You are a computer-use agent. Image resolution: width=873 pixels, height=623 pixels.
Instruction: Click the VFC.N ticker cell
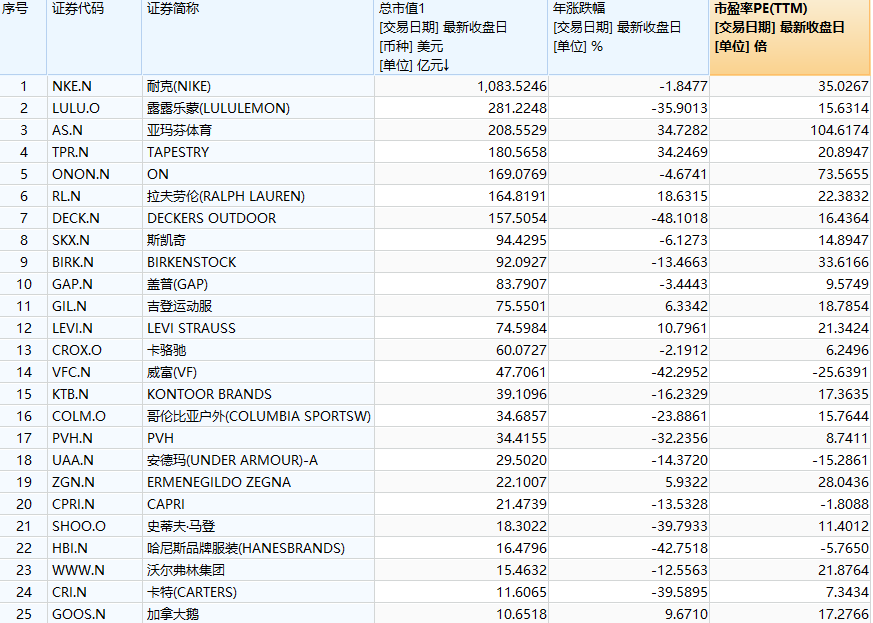coord(95,372)
